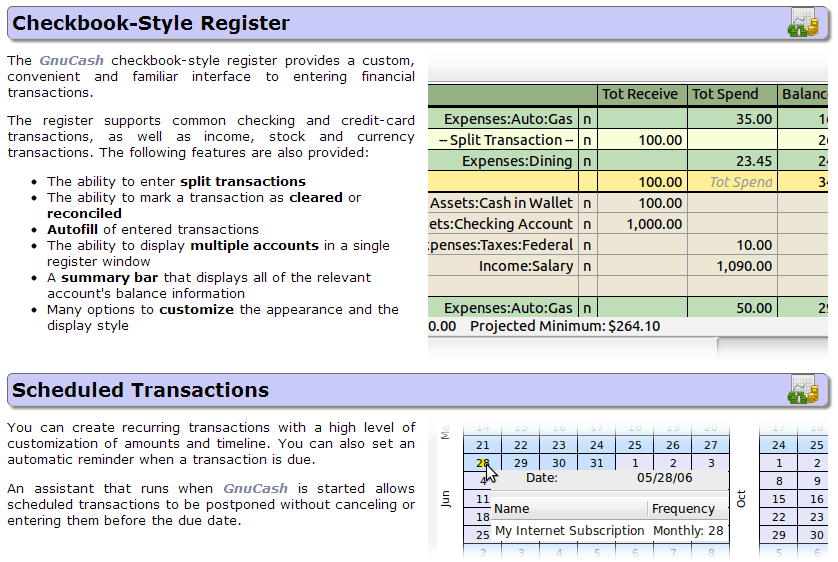This screenshot has width=838, height=562.
Task: Click bold text Autofill
Action: click(x=73, y=229)
